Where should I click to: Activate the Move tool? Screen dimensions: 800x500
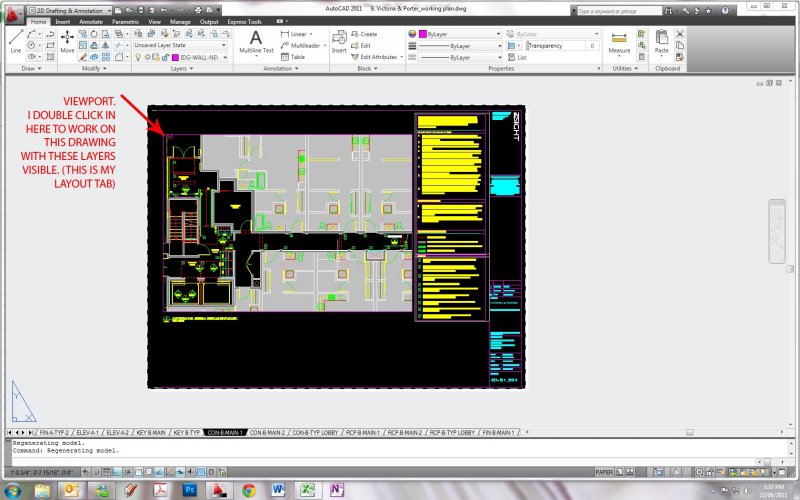(x=67, y=40)
